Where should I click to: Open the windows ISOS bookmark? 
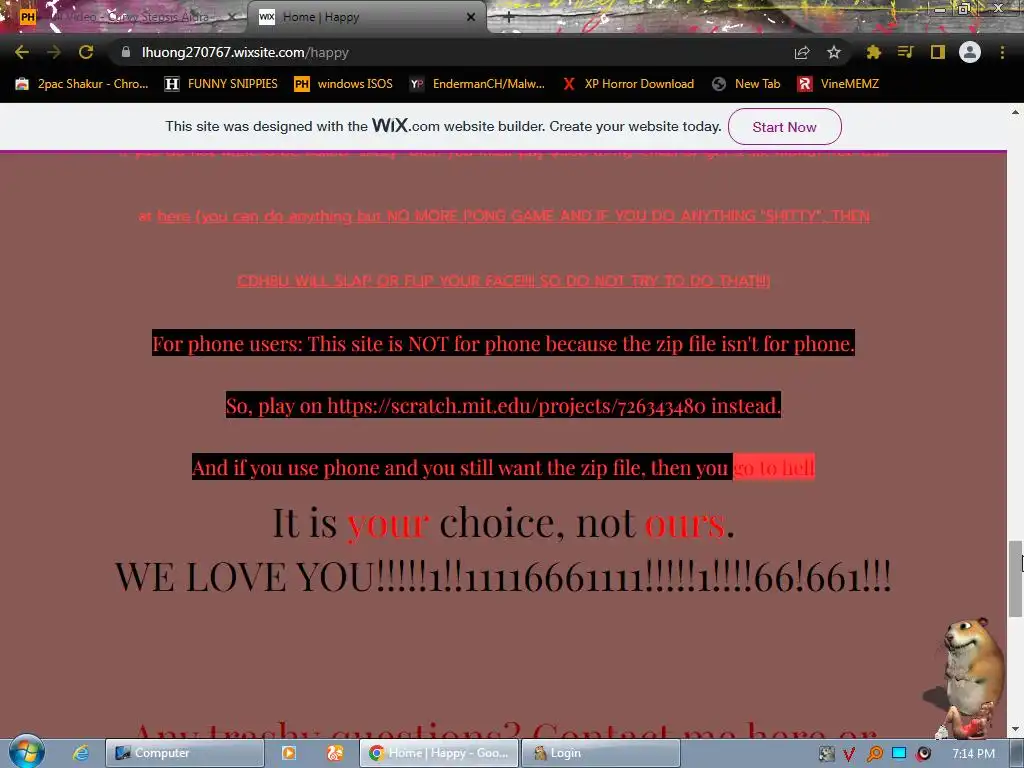pos(344,84)
